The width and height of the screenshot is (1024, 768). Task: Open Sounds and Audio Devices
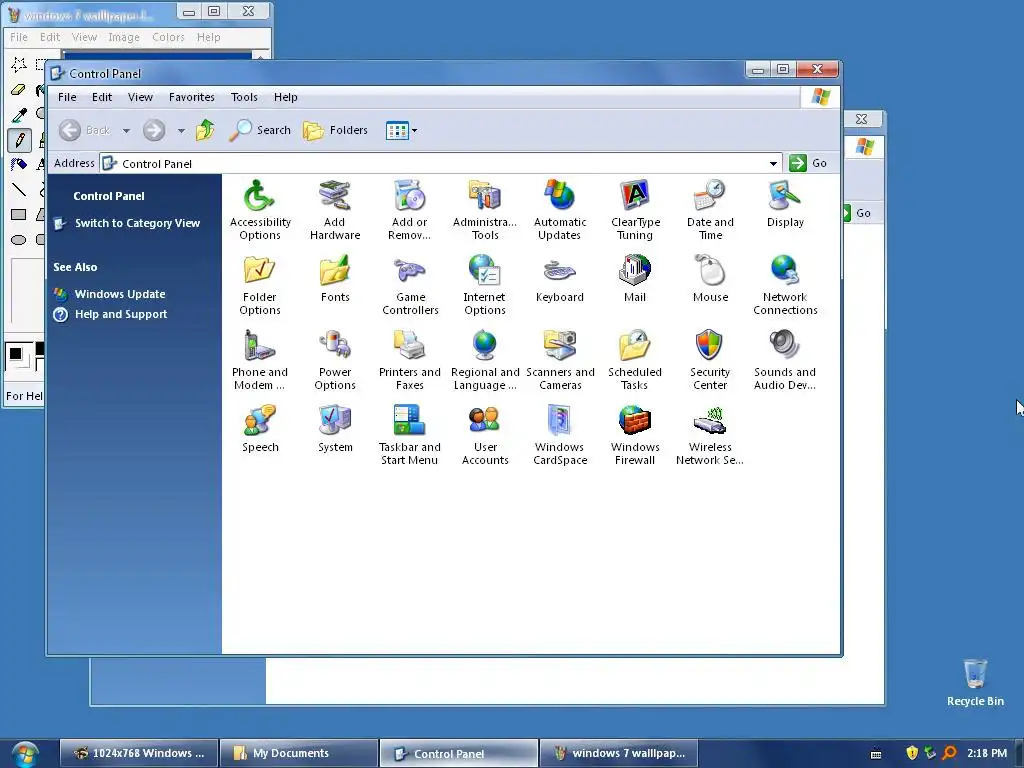pyautogui.click(x=785, y=360)
